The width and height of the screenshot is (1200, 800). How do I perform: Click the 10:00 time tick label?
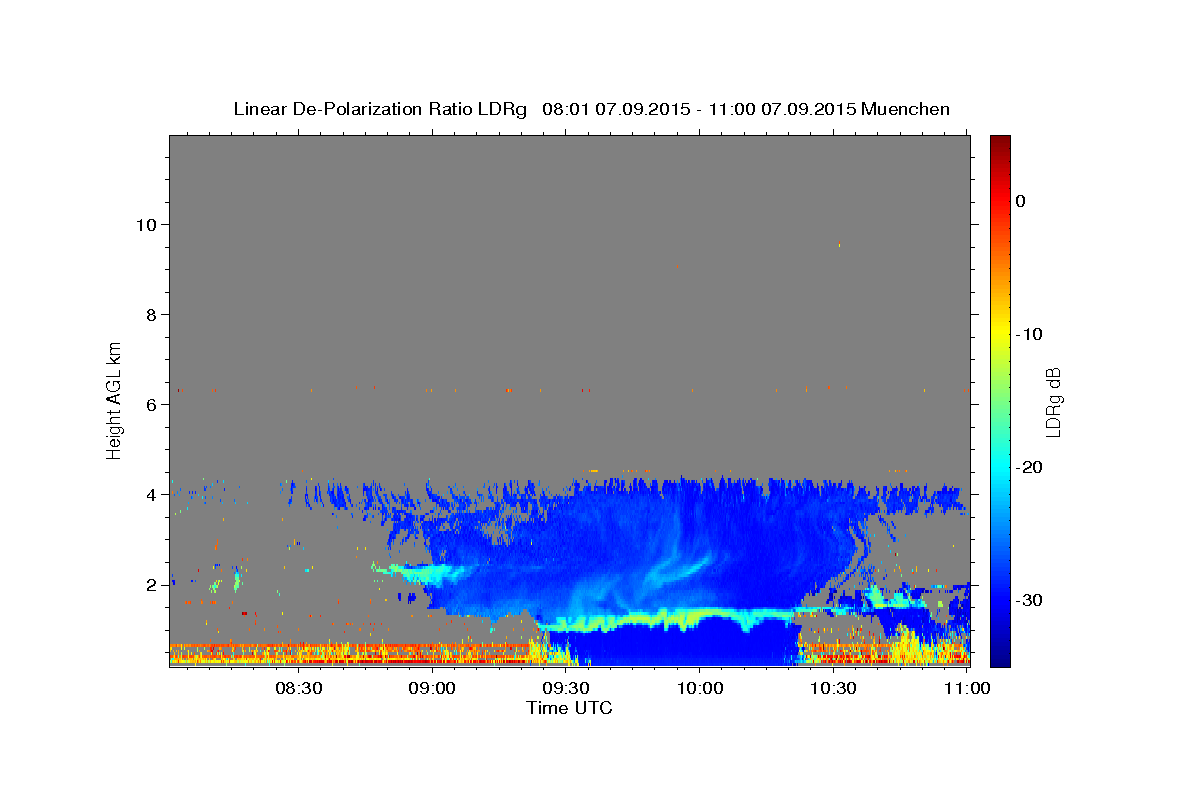click(x=699, y=689)
